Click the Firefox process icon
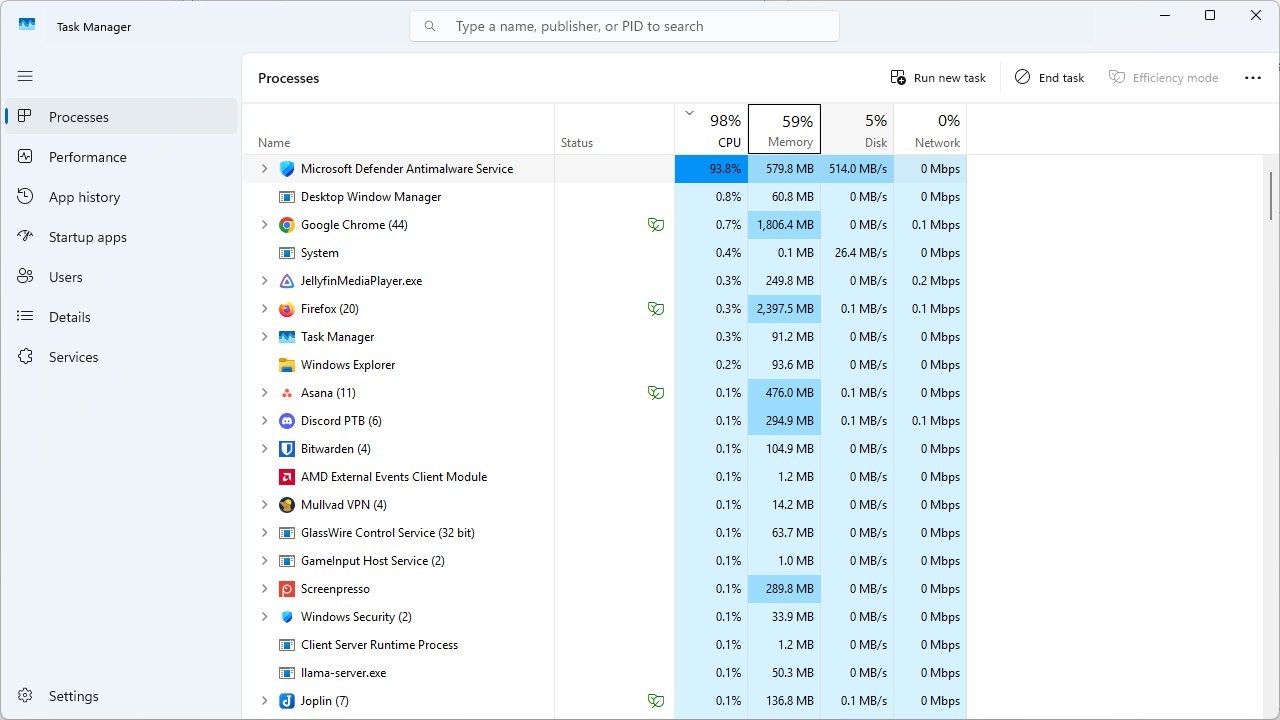This screenshot has width=1280, height=720. [287, 309]
